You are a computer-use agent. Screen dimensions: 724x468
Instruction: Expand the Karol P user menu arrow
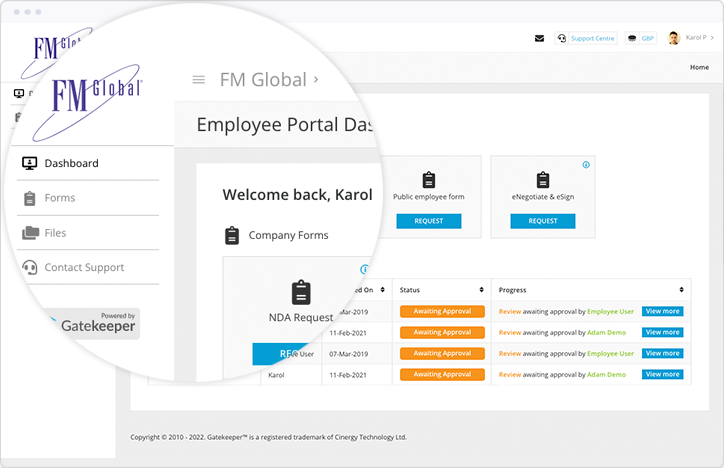[712, 38]
